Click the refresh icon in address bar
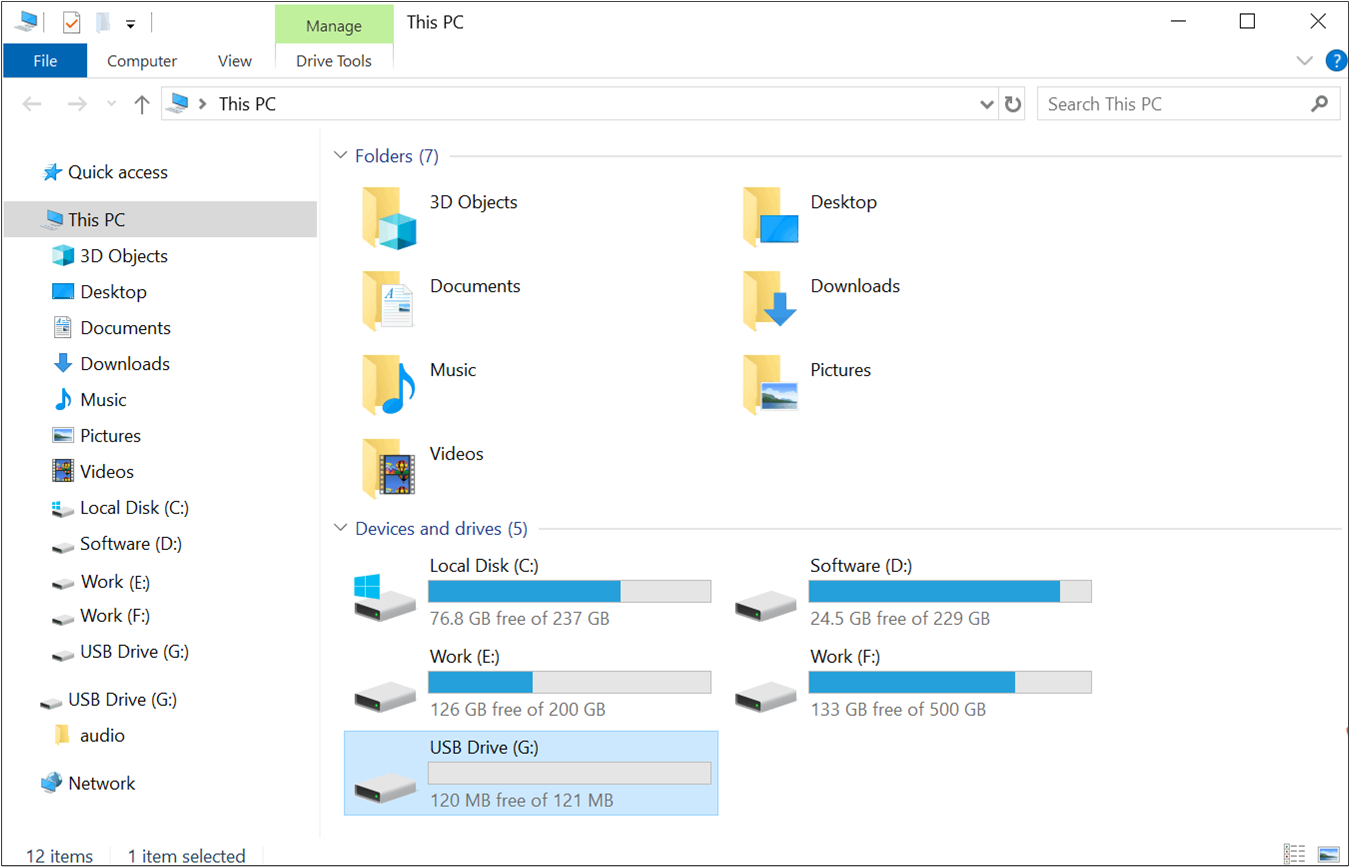The image size is (1350, 867). tap(1013, 104)
